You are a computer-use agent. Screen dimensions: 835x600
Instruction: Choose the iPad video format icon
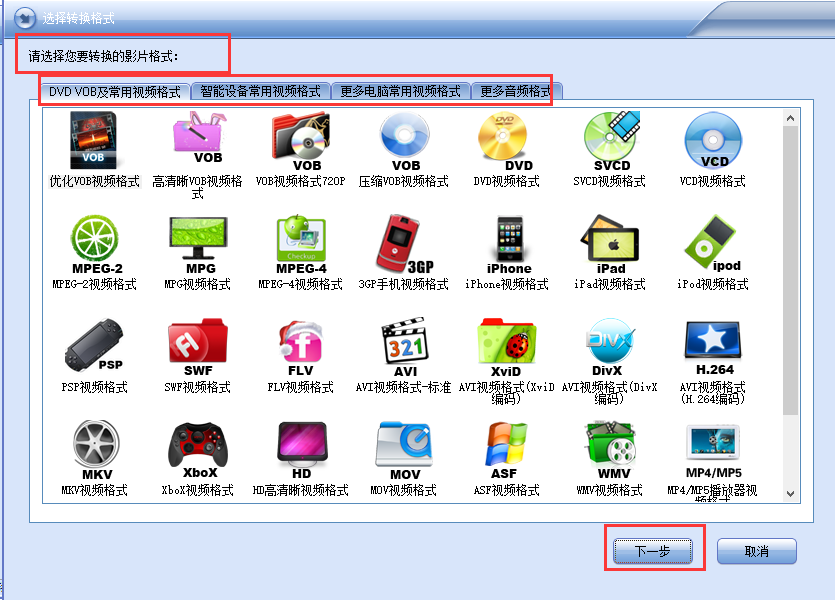[610, 244]
